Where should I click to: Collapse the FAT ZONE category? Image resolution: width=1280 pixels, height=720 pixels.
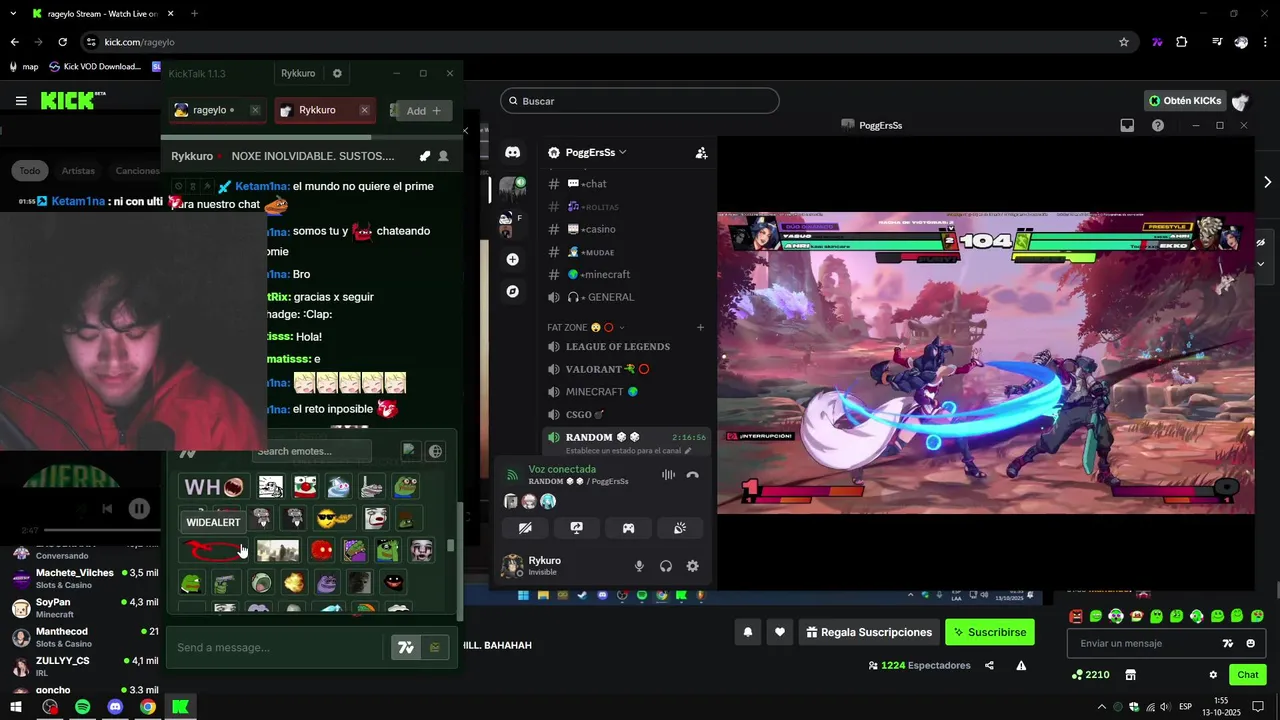[585, 327]
